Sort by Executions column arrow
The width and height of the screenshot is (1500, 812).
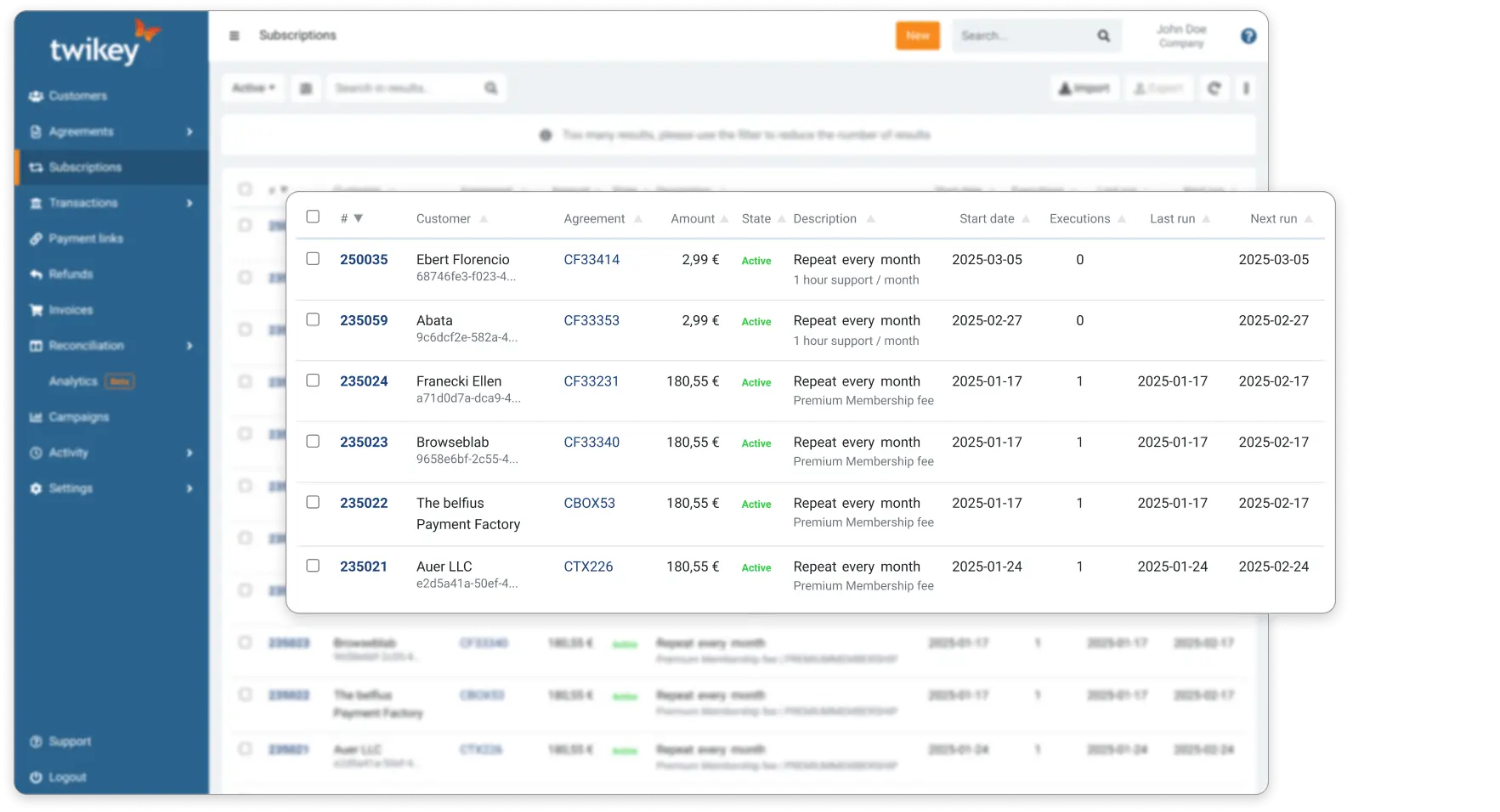(x=1122, y=219)
